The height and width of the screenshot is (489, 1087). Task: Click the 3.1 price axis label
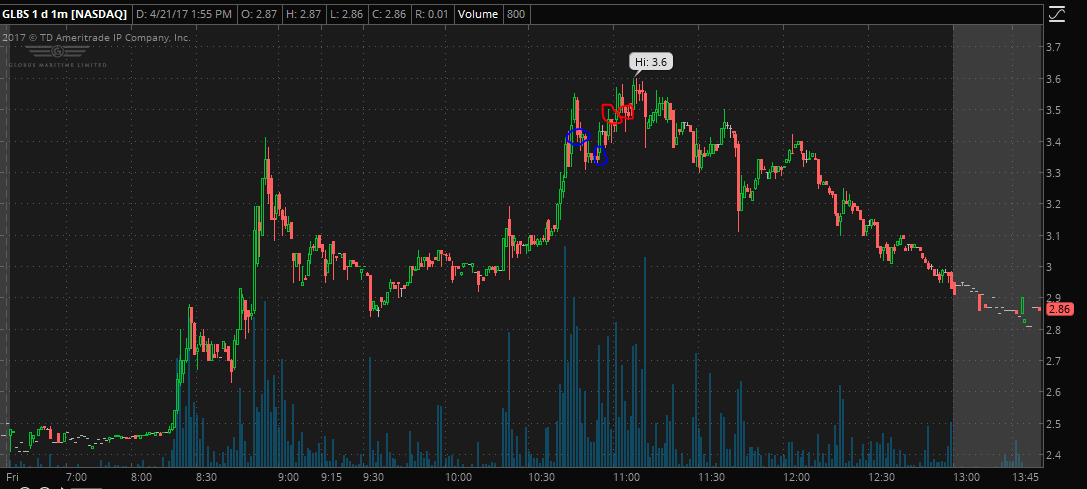1056,236
